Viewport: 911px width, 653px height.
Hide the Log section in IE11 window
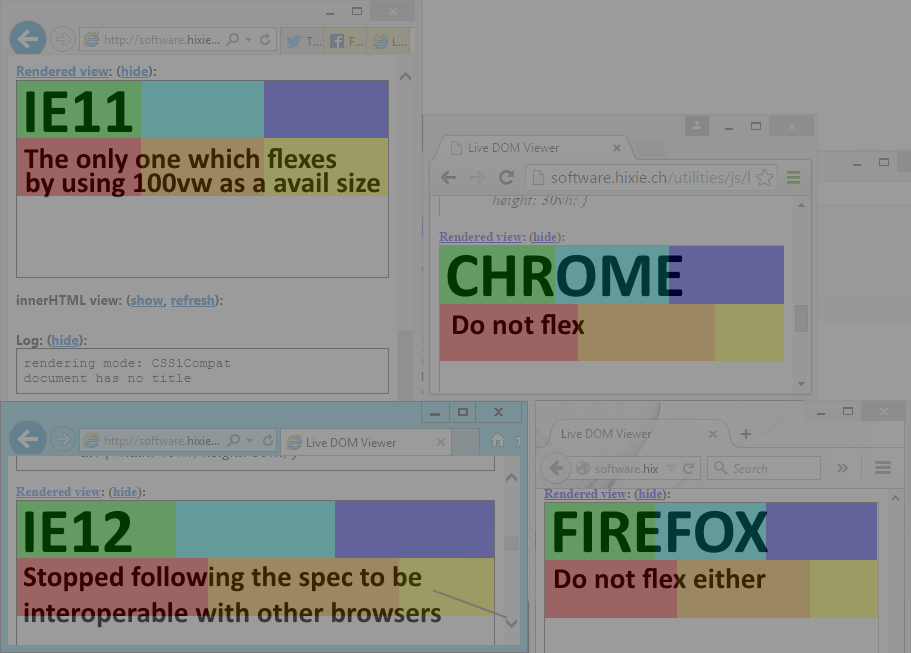point(64,340)
